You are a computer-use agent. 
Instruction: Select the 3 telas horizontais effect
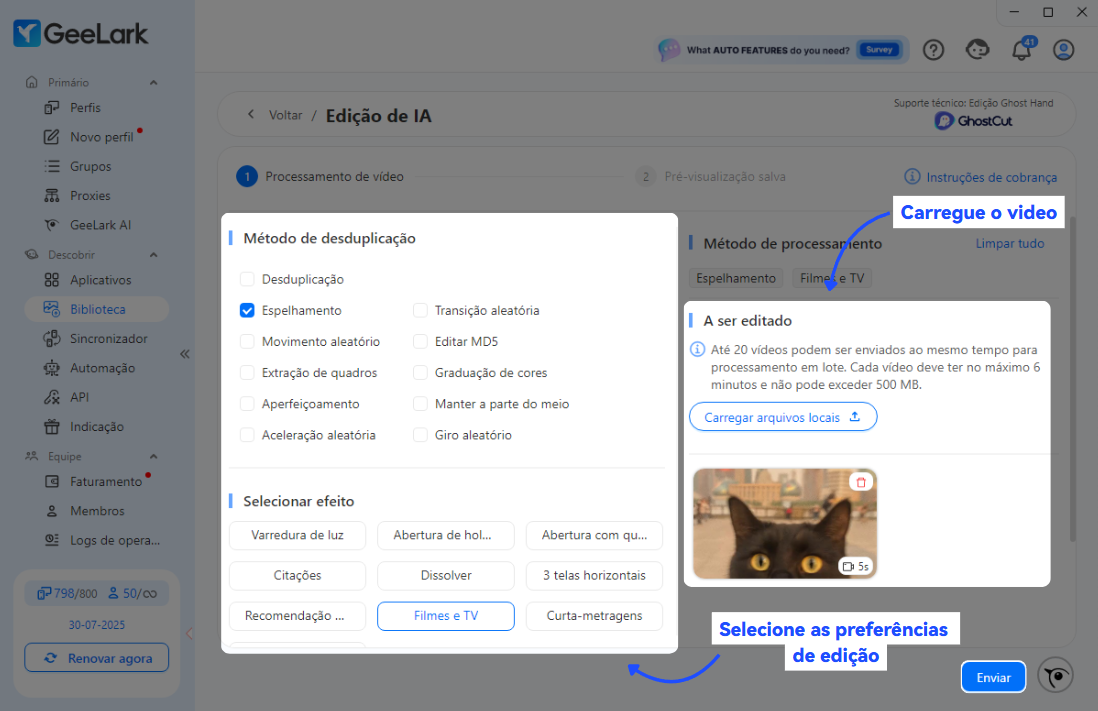(595, 576)
